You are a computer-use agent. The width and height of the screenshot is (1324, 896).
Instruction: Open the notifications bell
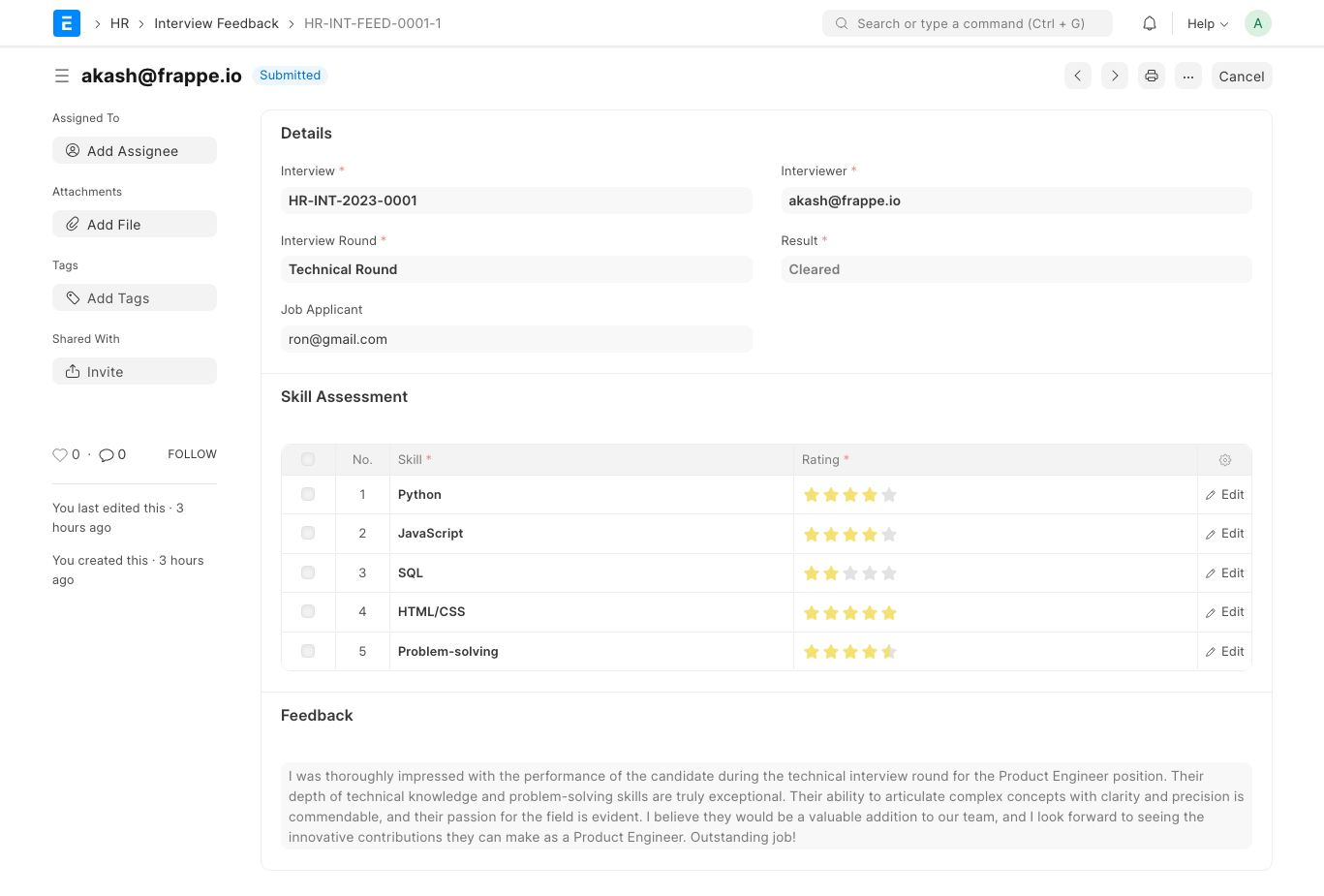point(1150,23)
